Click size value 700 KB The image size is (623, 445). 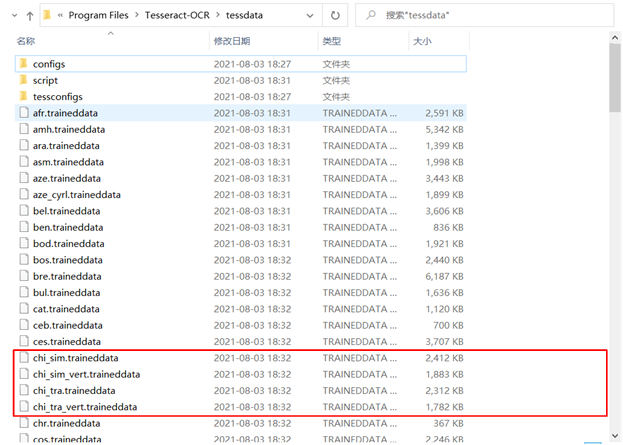click(x=448, y=325)
